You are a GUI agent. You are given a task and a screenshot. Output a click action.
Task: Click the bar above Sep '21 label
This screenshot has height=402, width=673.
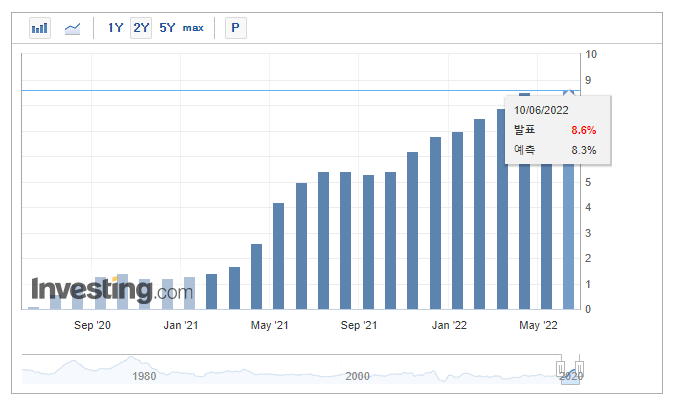(x=368, y=242)
